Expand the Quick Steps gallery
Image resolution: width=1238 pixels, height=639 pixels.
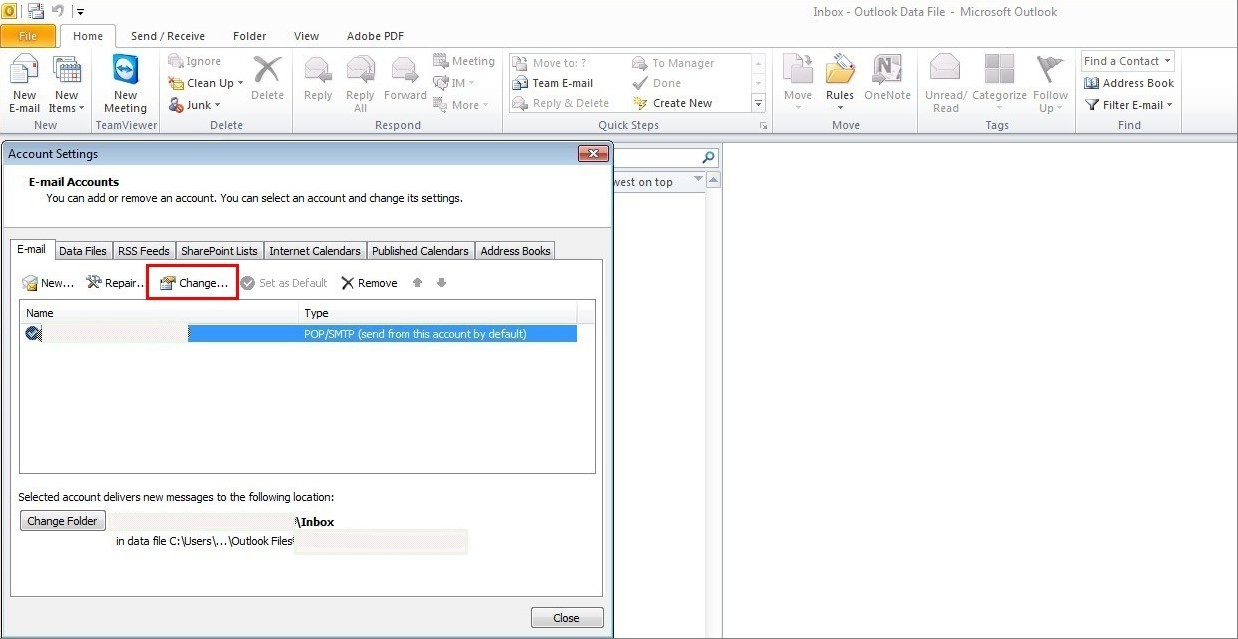click(758, 104)
